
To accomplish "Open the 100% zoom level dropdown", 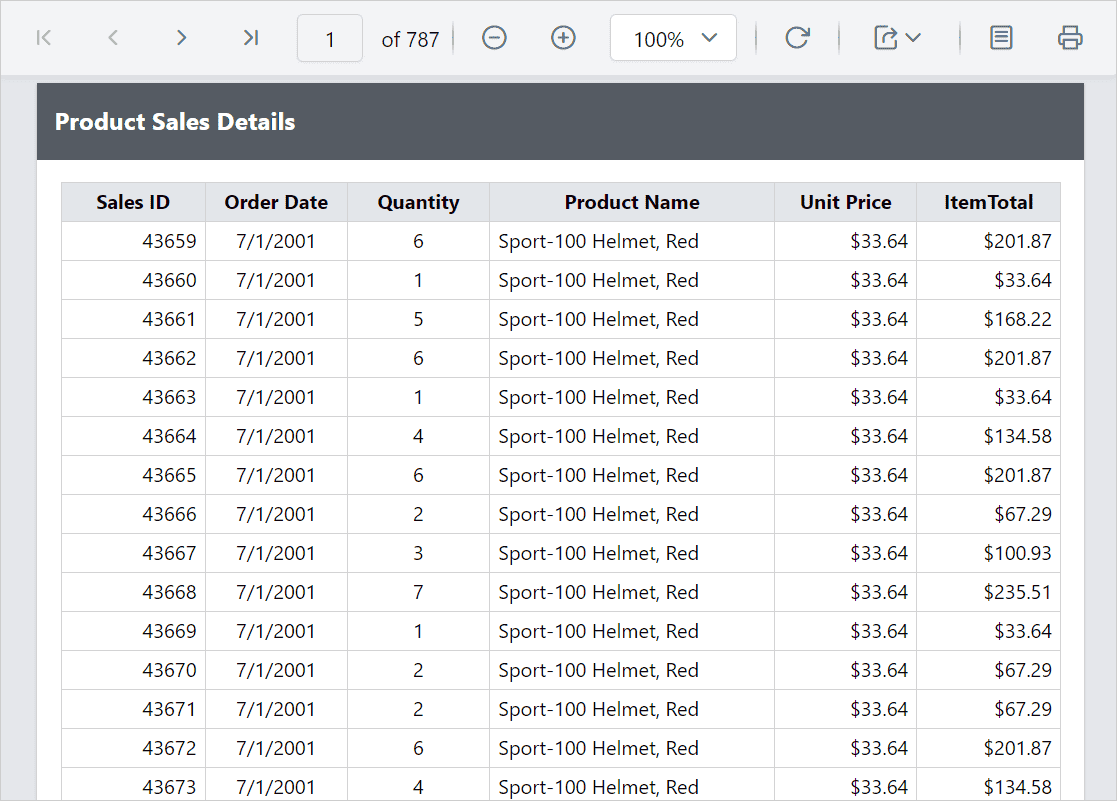I will tap(673, 38).
